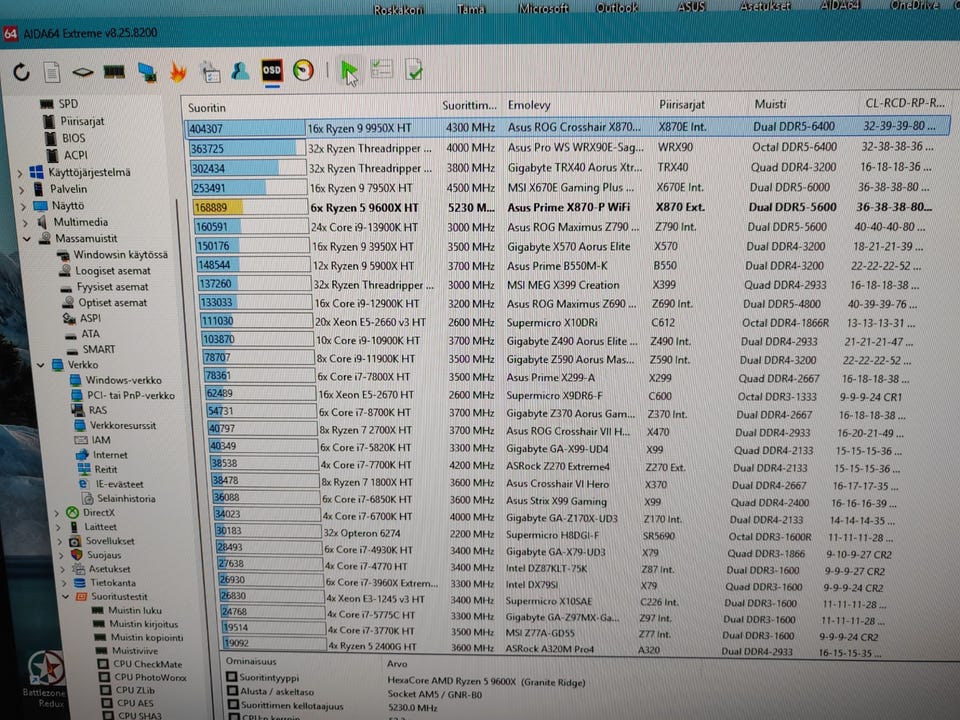Click the network computer toolbar icon
The width and height of the screenshot is (960, 720).
pyautogui.click(x=147, y=72)
